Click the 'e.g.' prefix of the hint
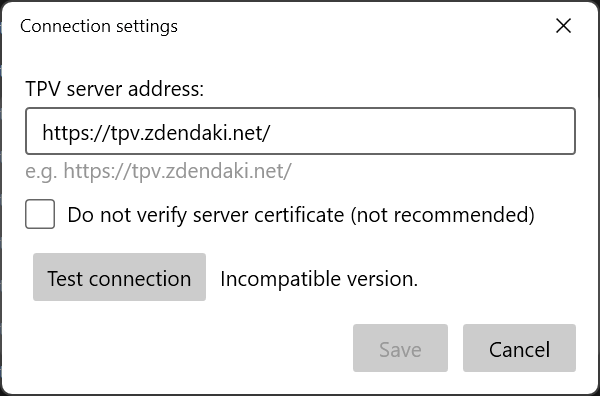600x396 pixels. point(41,172)
